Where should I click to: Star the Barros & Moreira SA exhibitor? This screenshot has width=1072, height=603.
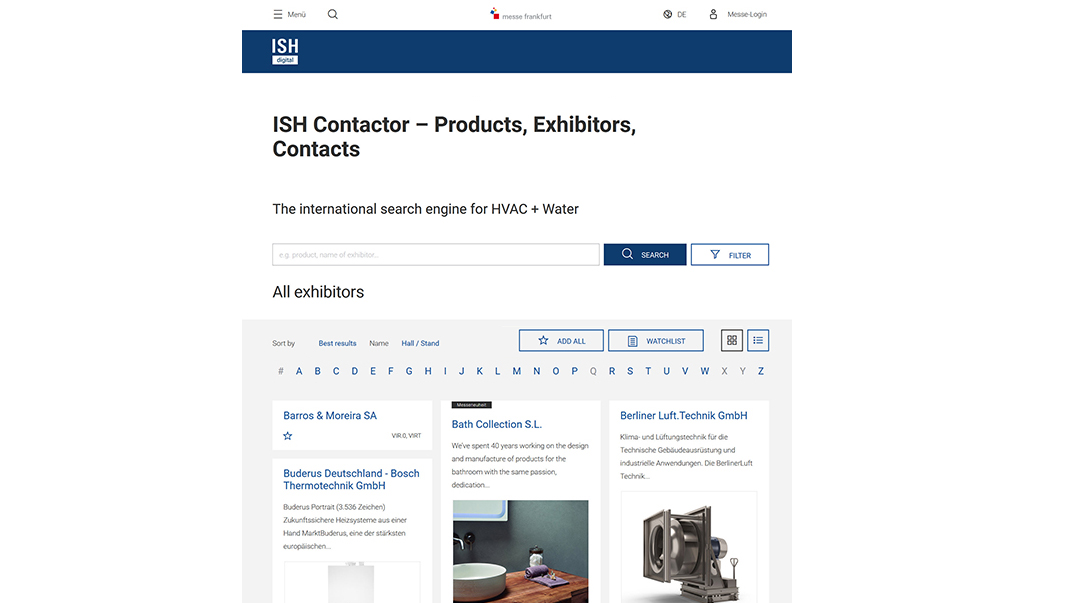tap(288, 436)
